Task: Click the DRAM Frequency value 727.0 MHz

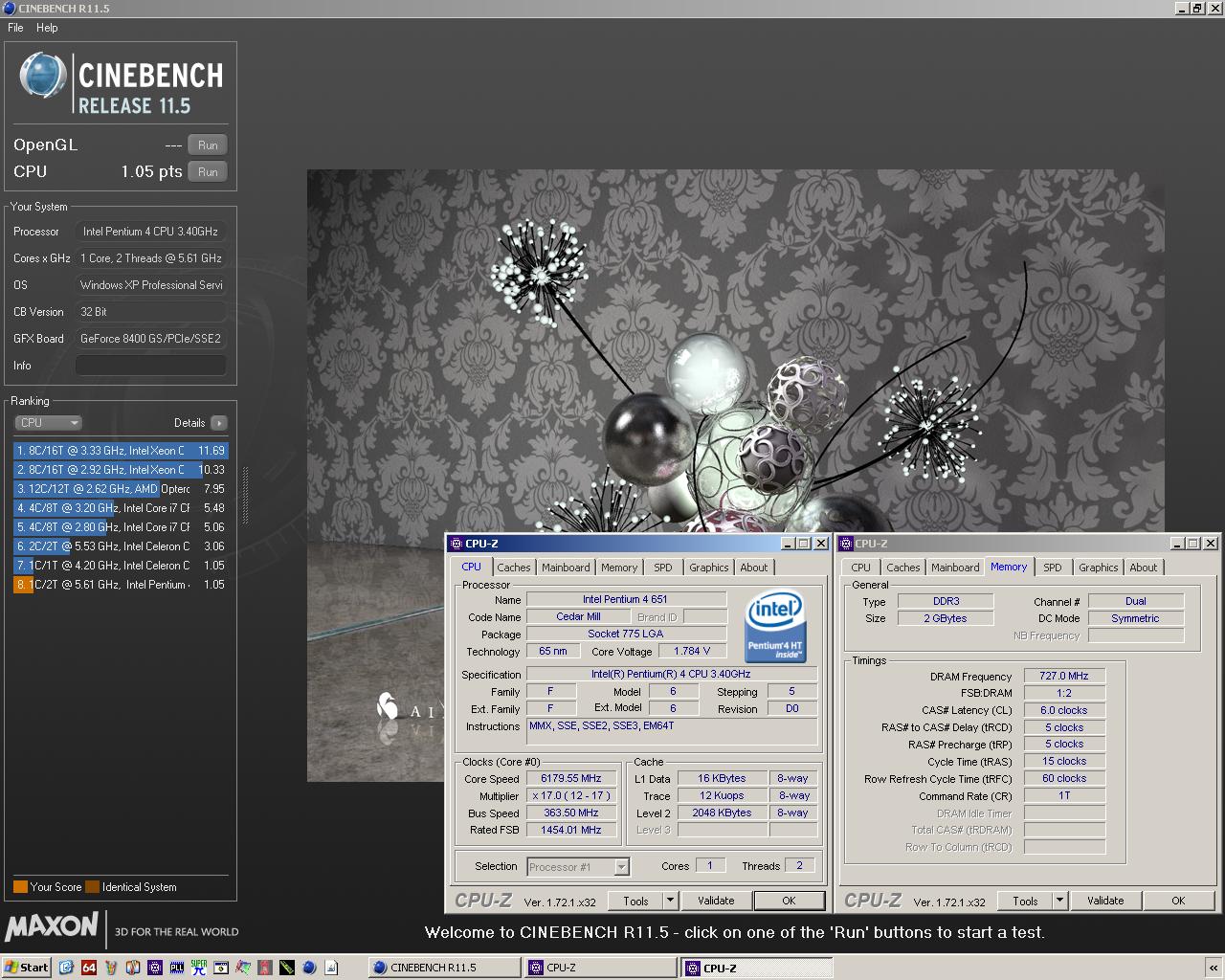Action: 1064,676
